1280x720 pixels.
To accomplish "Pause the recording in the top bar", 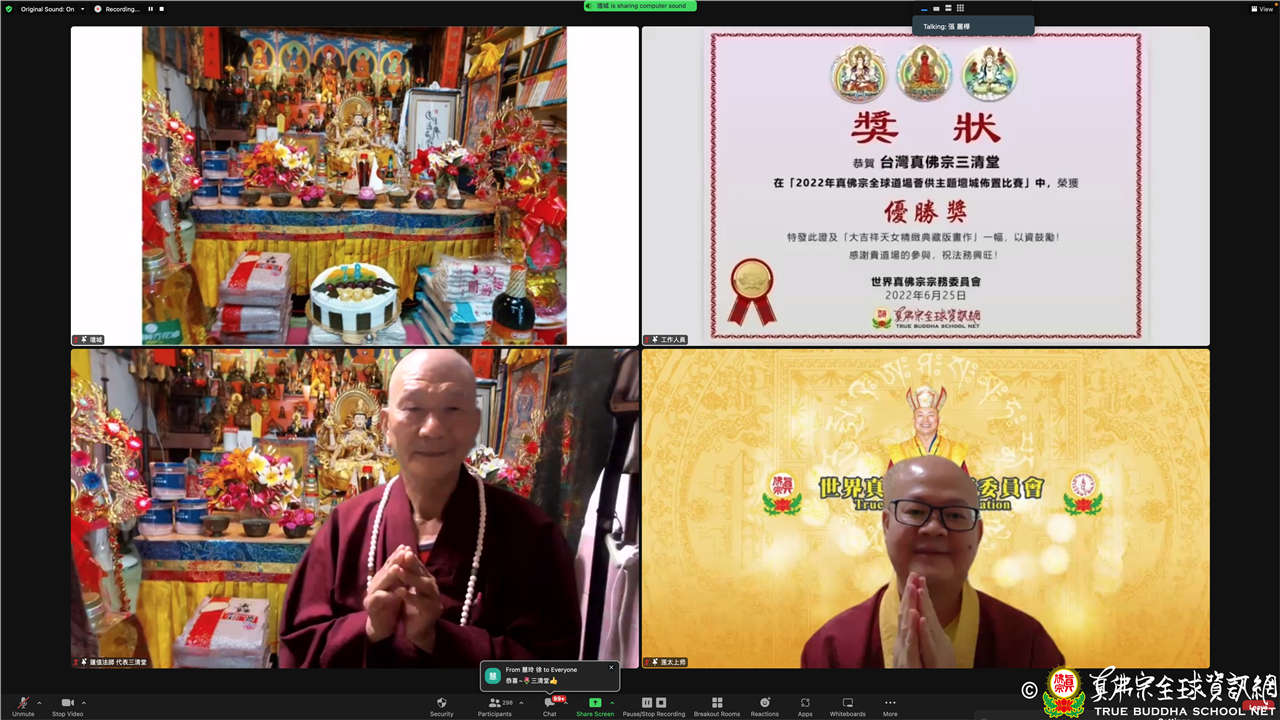I will pos(151,9).
